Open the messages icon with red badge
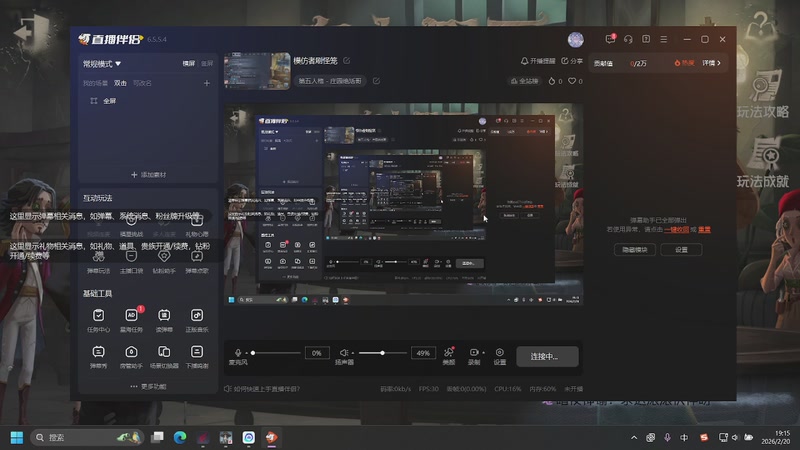The height and width of the screenshot is (450, 800). coord(610,39)
